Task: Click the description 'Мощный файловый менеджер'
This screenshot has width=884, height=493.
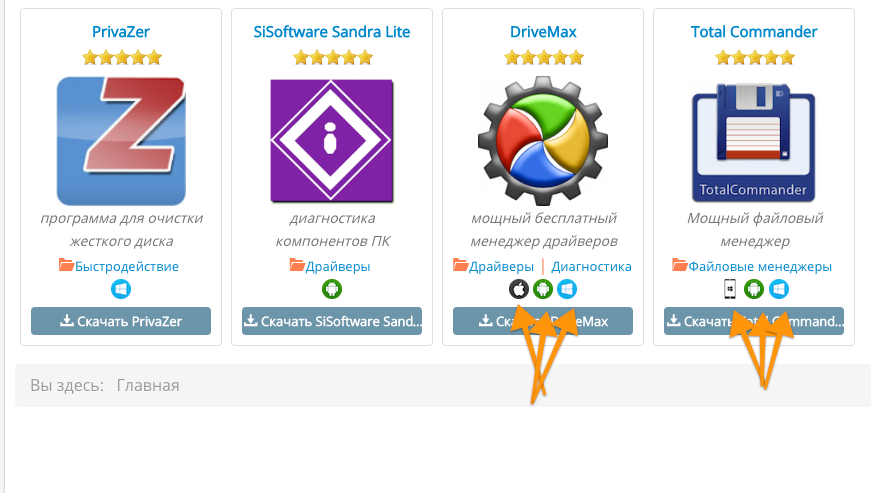Action: (x=755, y=230)
